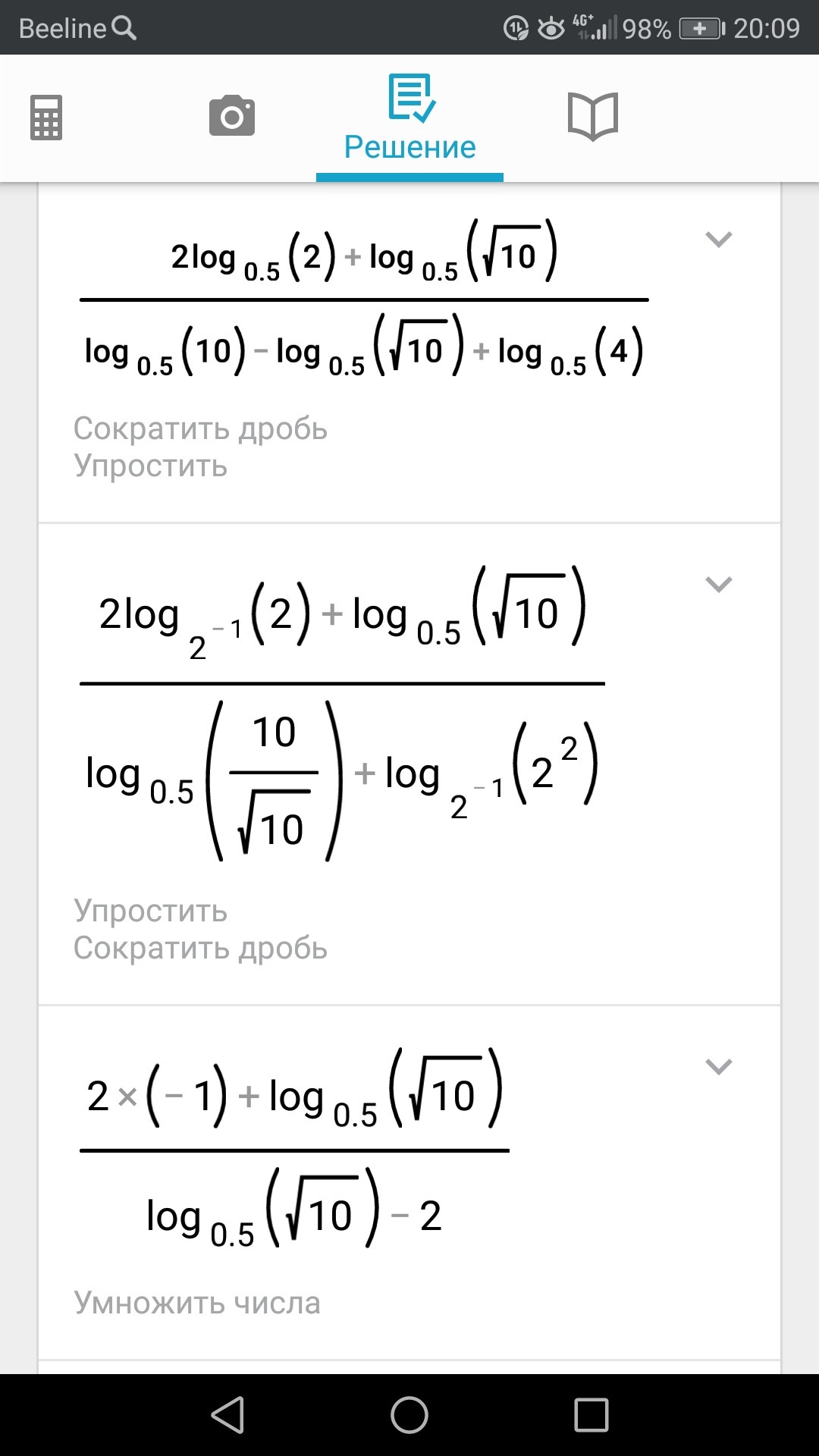
Task: Tap the original log fraction expression card
Action: (364, 302)
